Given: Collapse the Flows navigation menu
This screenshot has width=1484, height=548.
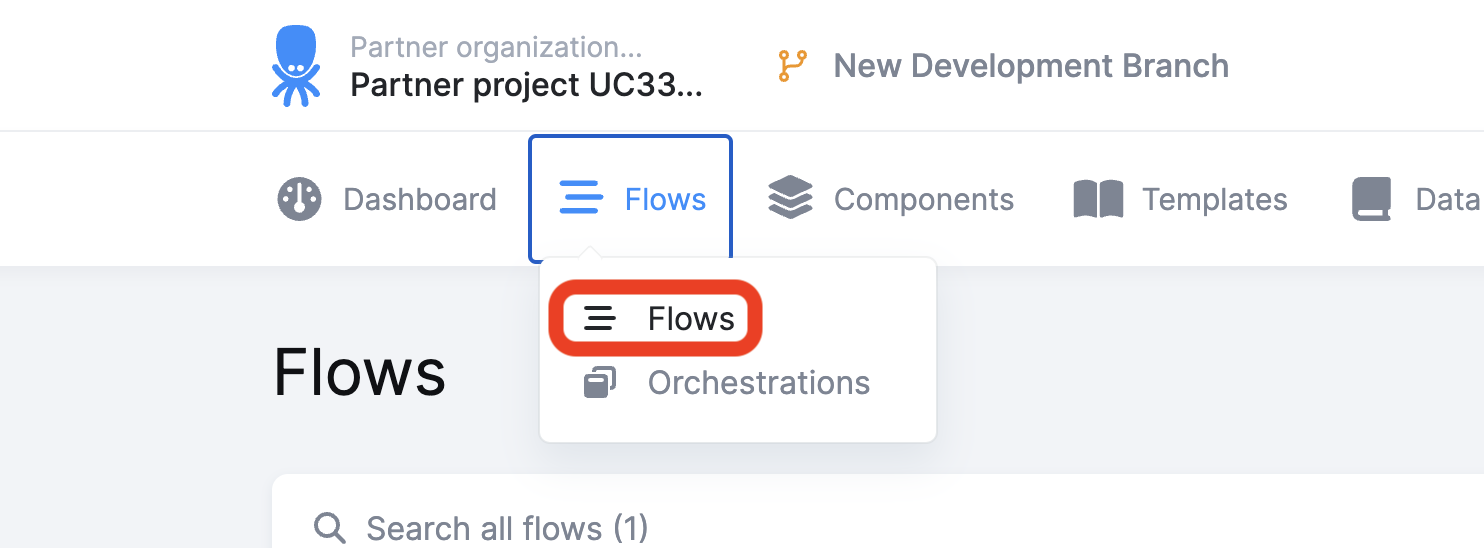Looking at the screenshot, I should (631, 199).
